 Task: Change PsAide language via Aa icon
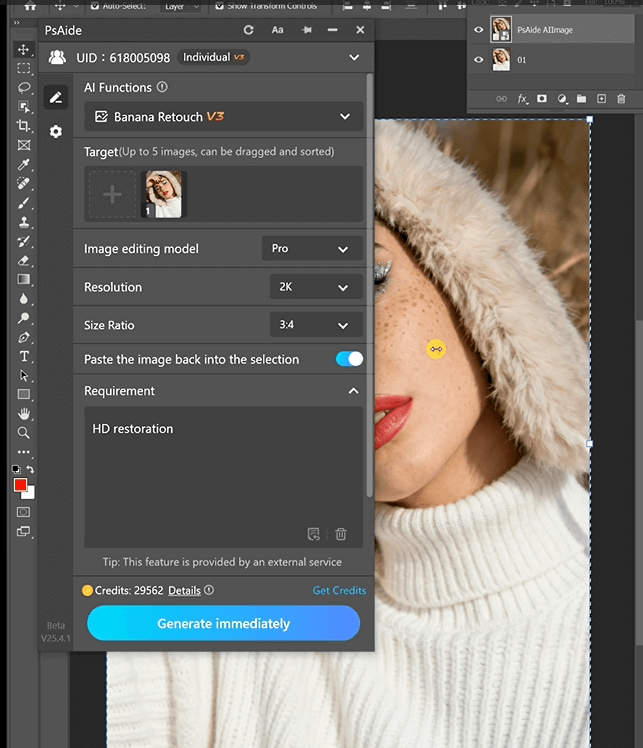[277, 30]
